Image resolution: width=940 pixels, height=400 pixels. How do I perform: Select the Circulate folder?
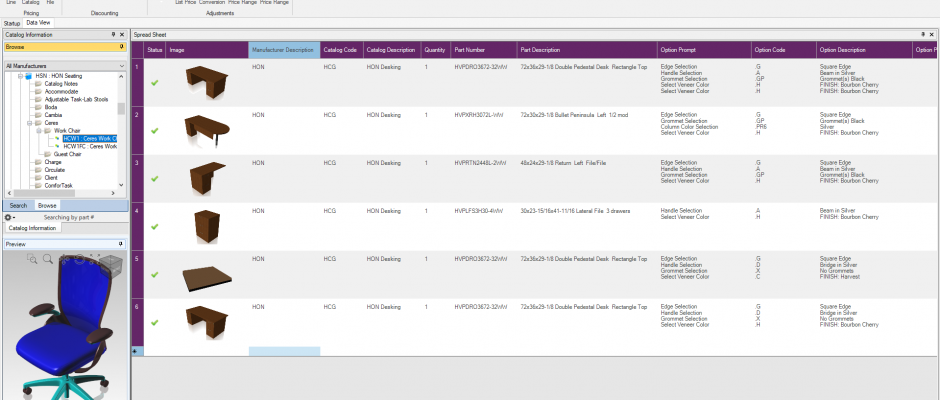tap(55, 170)
